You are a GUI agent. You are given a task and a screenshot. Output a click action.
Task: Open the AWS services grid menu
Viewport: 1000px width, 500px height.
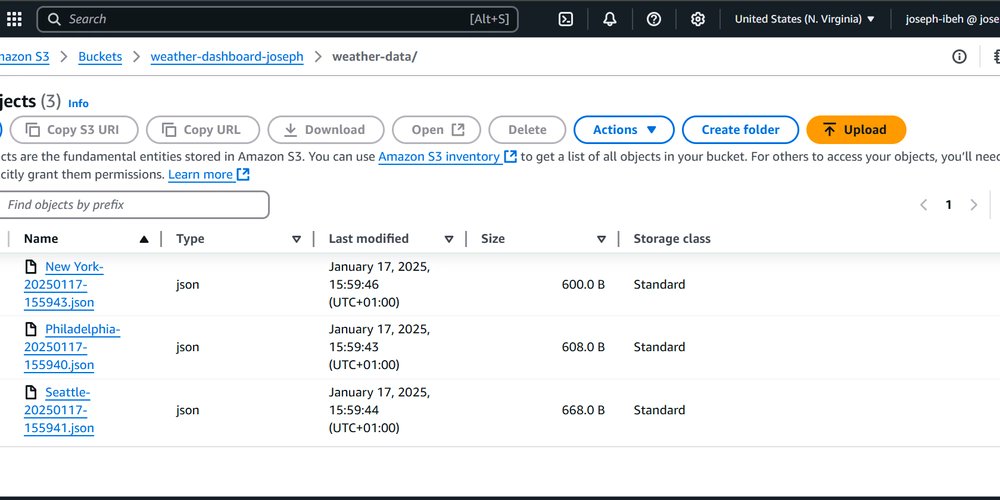tap(14, 19)
